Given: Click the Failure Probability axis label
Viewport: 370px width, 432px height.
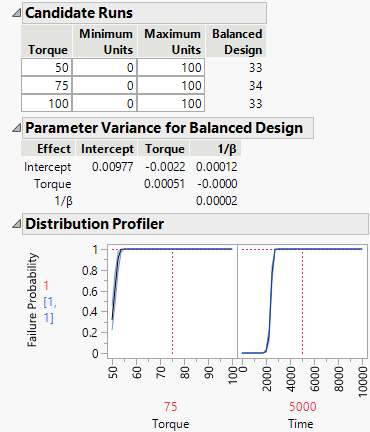Looking at the screenshot, I should click(32, 300).
